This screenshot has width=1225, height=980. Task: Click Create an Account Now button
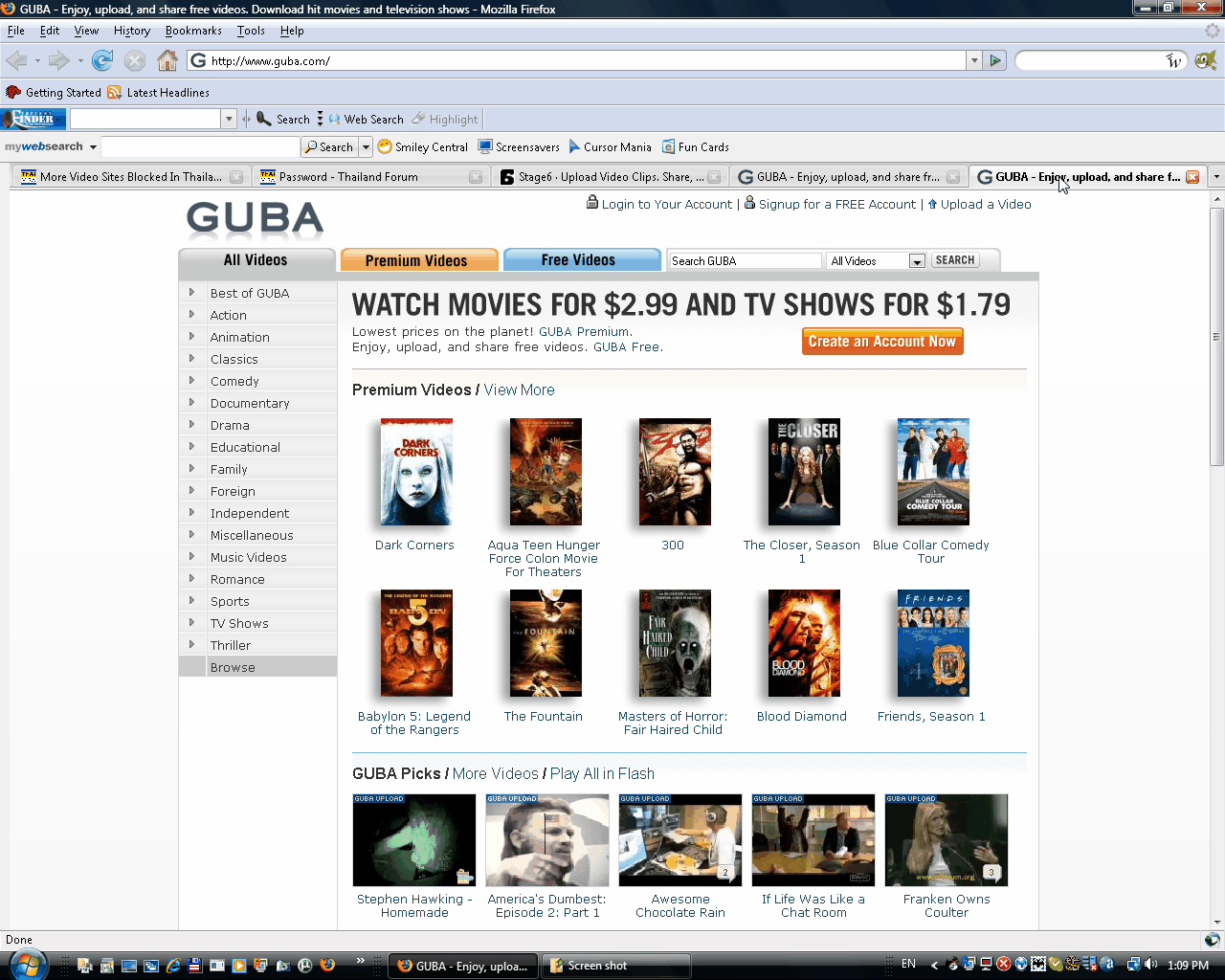tap(882, 342)
